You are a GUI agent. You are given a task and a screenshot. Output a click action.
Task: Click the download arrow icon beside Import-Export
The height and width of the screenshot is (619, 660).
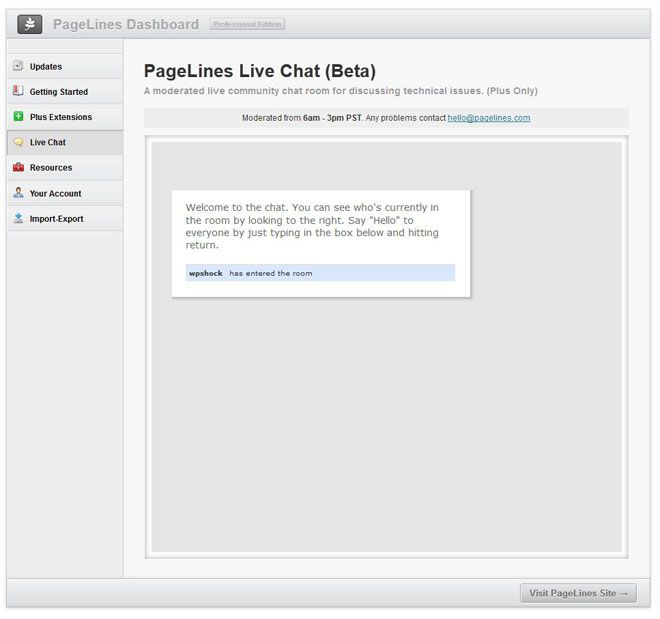pos(18,218)
